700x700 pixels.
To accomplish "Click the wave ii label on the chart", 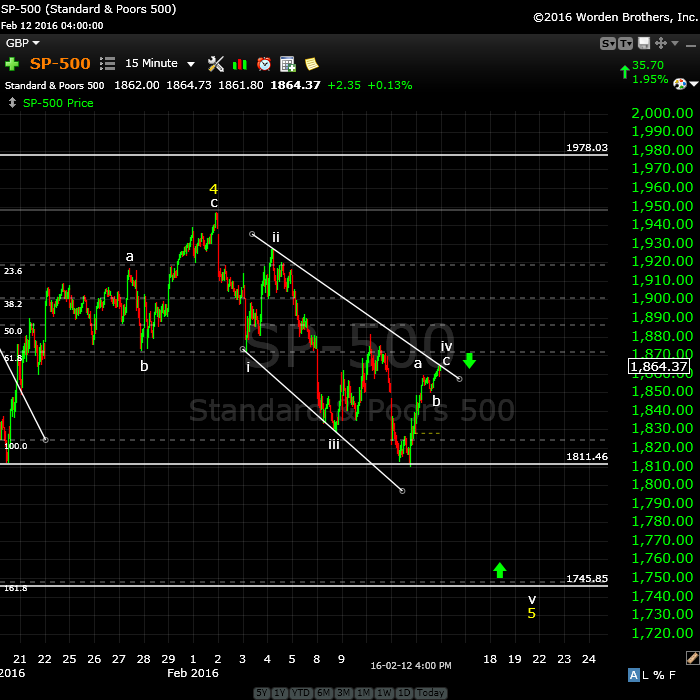I will point(276,237).
